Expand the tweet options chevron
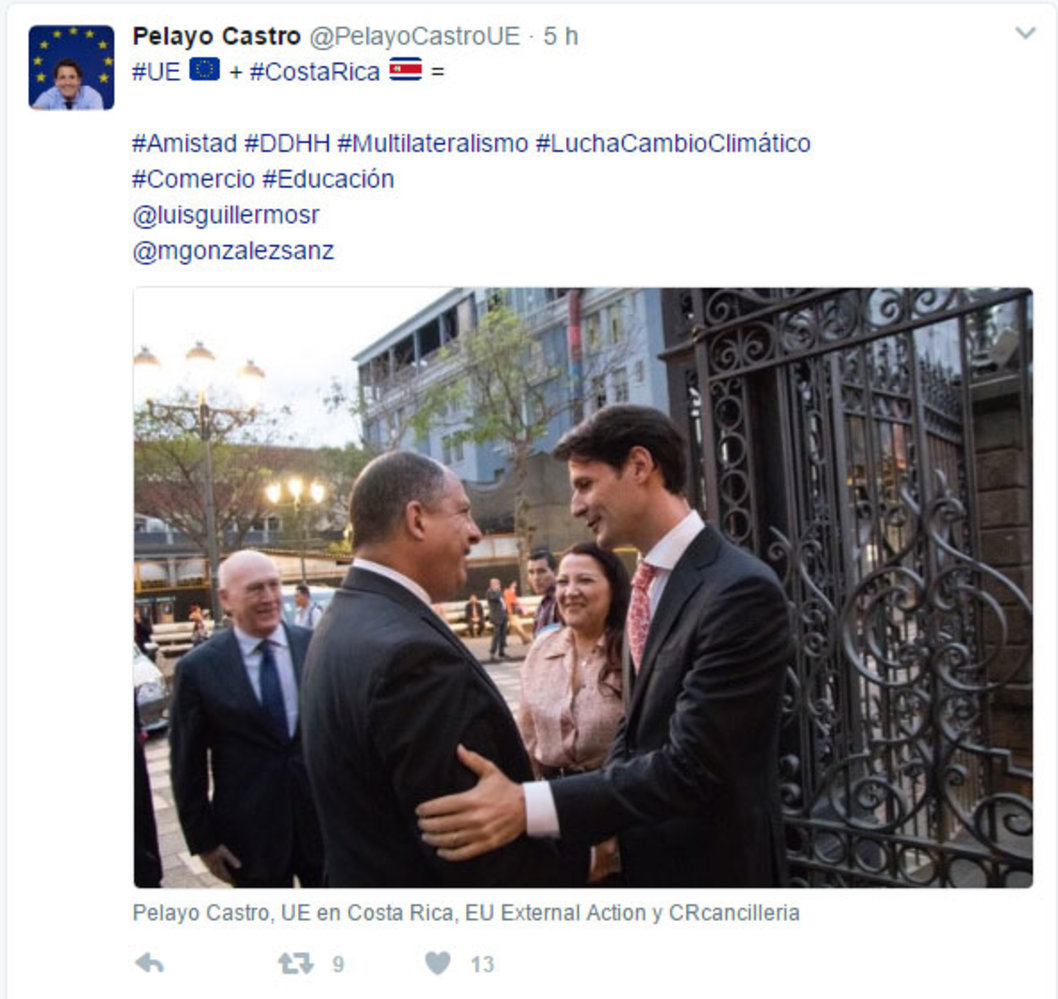 point(1025,32)
